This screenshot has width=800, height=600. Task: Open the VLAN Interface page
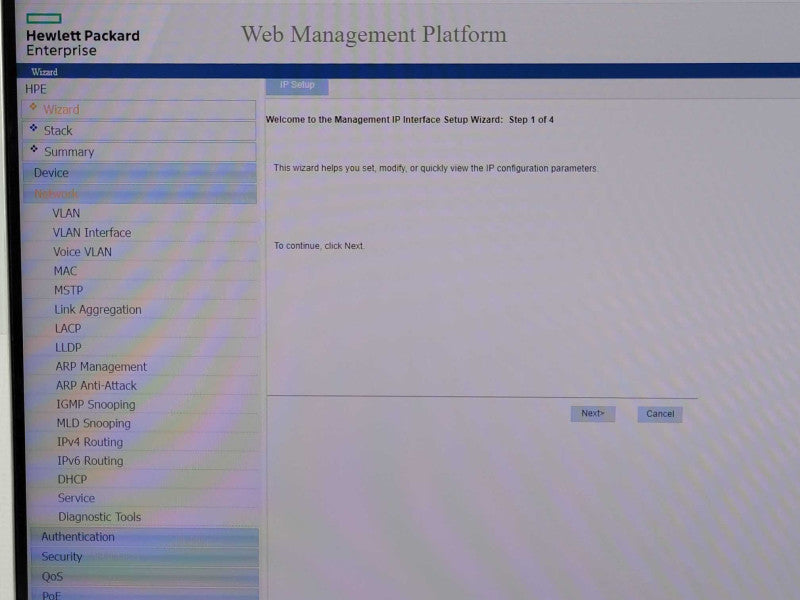pyautogui.click(x=92, y=233)
